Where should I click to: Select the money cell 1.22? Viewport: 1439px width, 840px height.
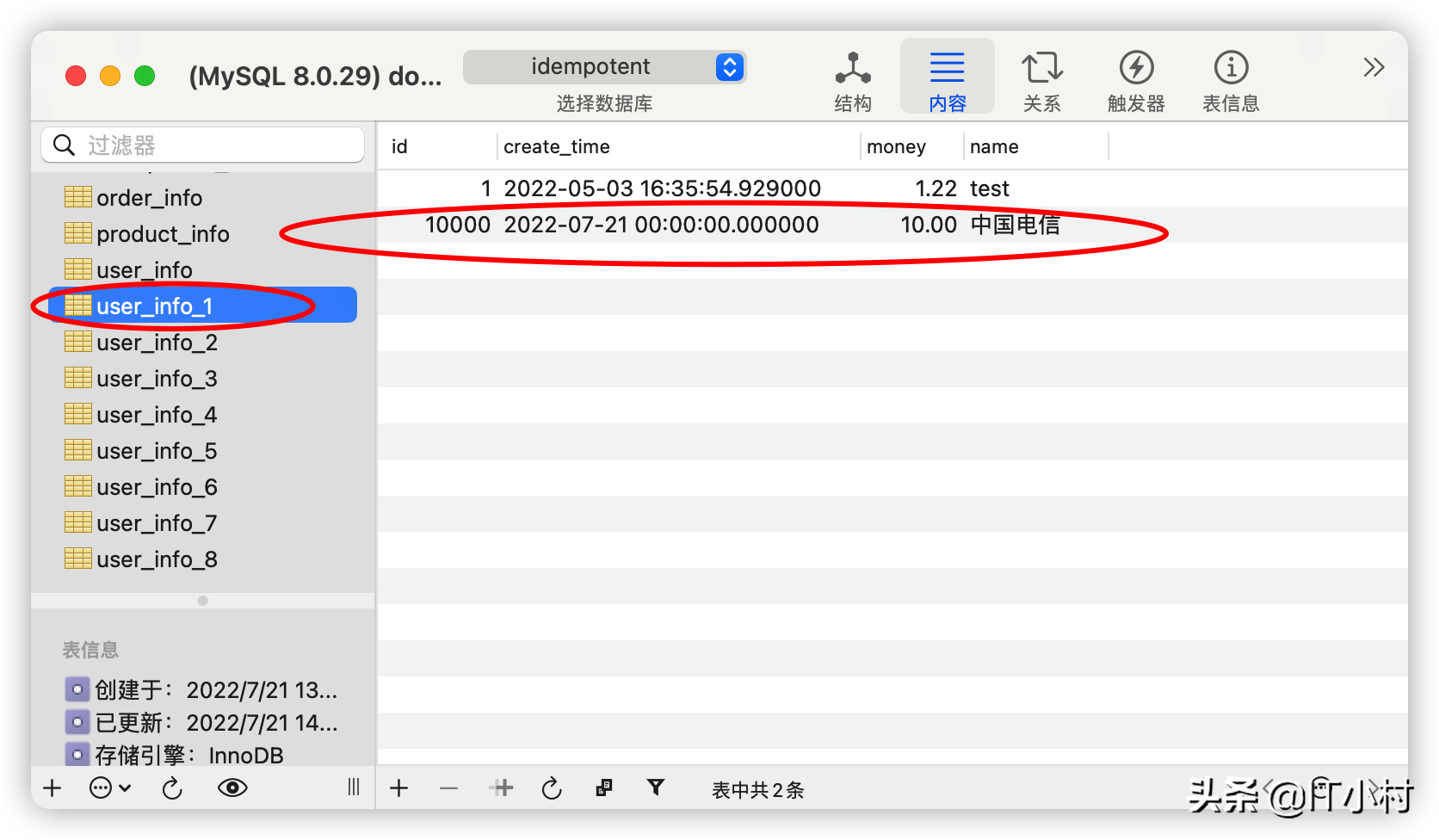coord(936,188)
